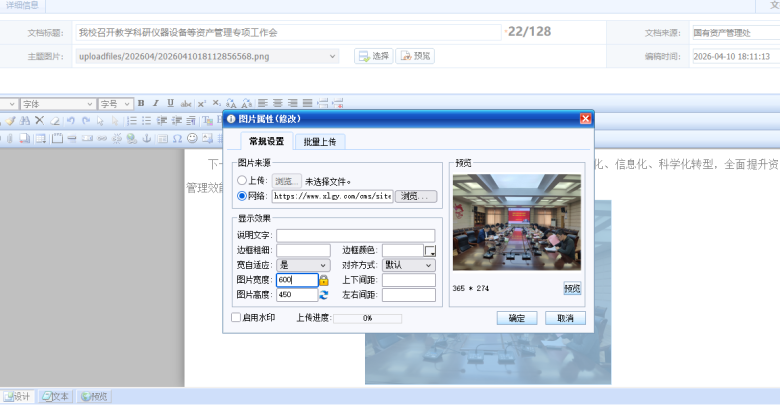Click the lock aspect ratio icon
Image resolution: width=780 pixels, height=420 pixels.
pos(324,281)
